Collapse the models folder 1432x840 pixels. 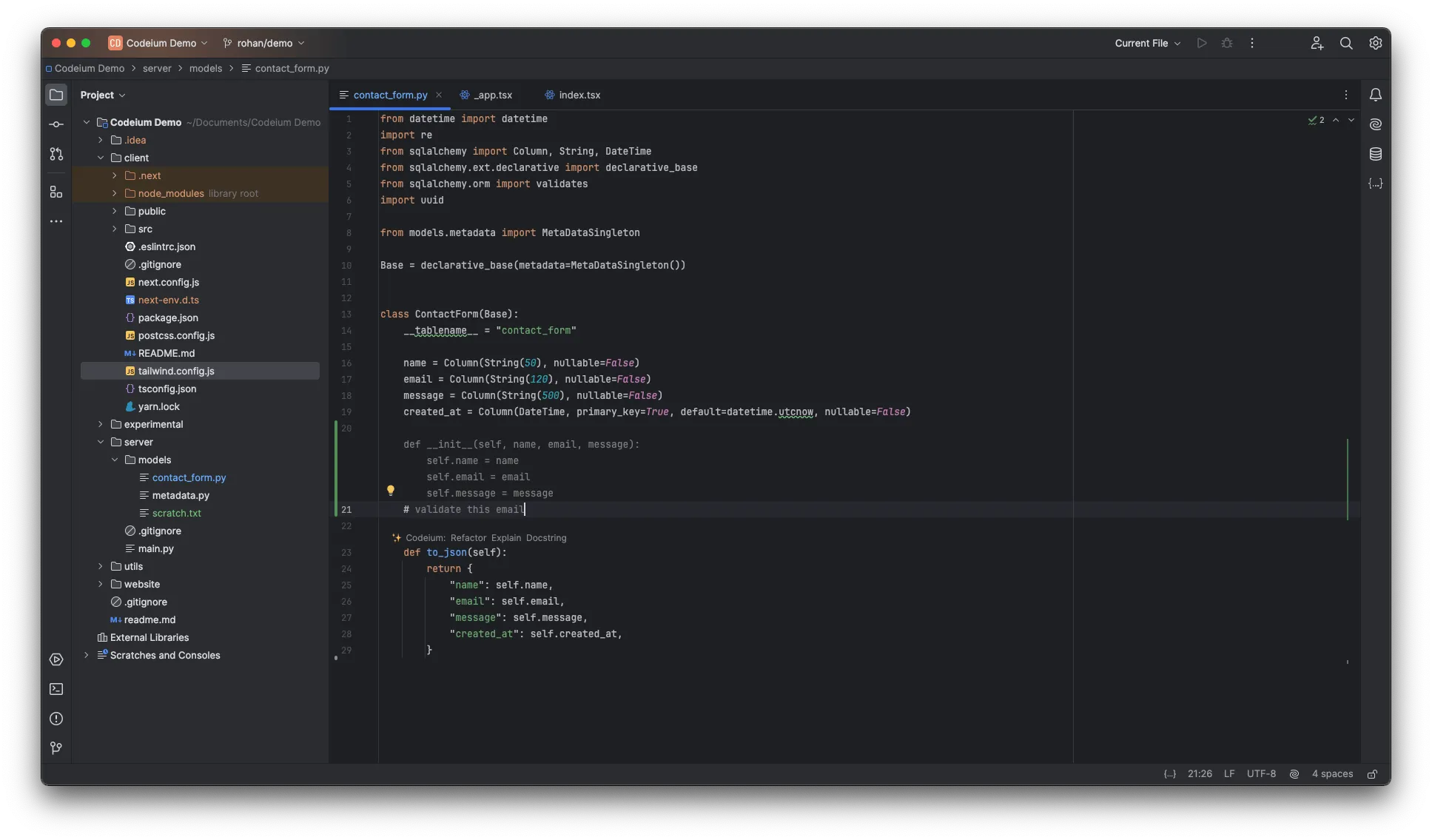[x=115, y=460]
